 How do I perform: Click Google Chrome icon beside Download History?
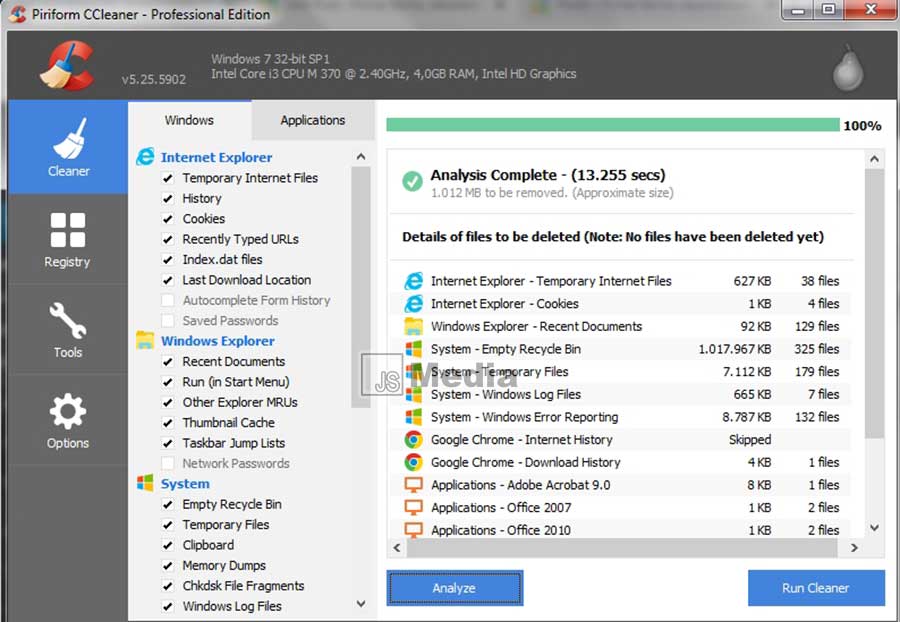click(413, 462)
